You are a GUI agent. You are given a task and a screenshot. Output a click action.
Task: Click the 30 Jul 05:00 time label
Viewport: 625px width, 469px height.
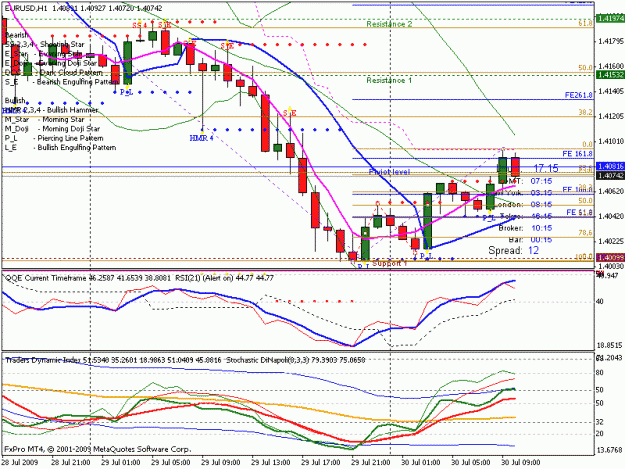tap(471, 462)
